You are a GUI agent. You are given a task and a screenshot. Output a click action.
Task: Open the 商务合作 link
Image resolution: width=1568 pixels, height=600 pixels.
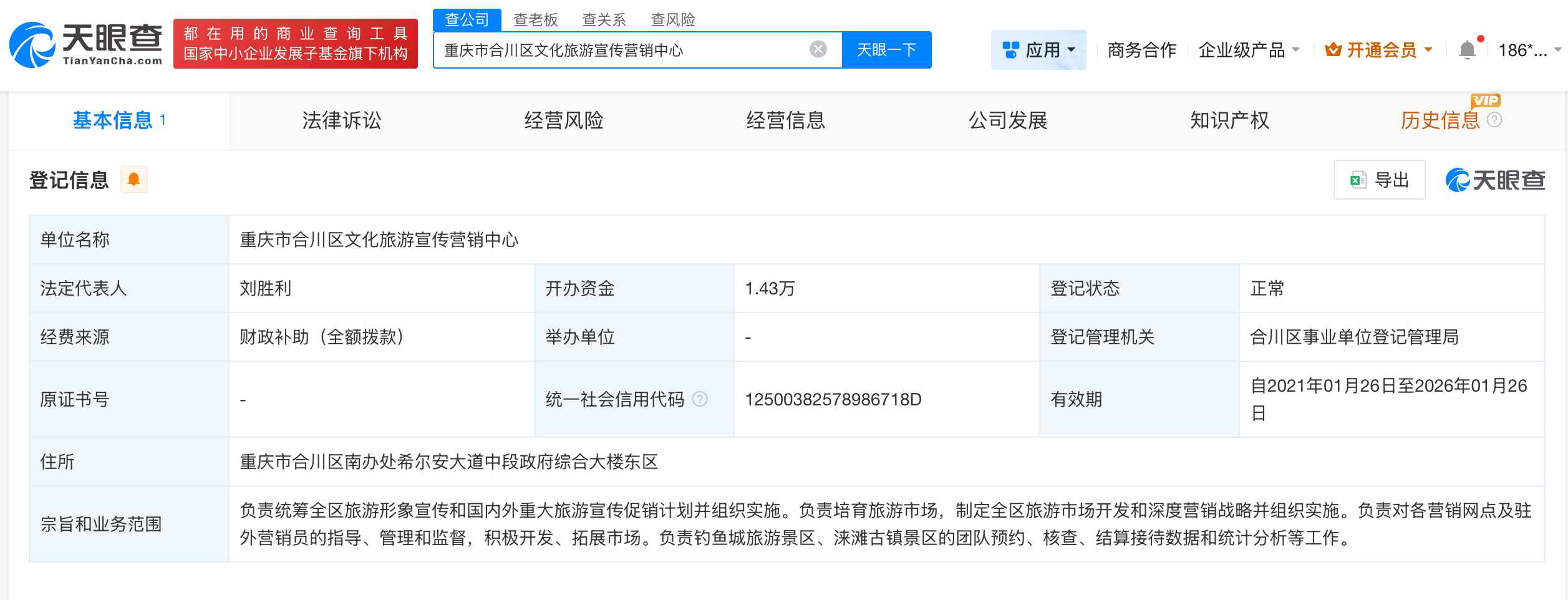pyautogui.click(x=1142, y=50)
